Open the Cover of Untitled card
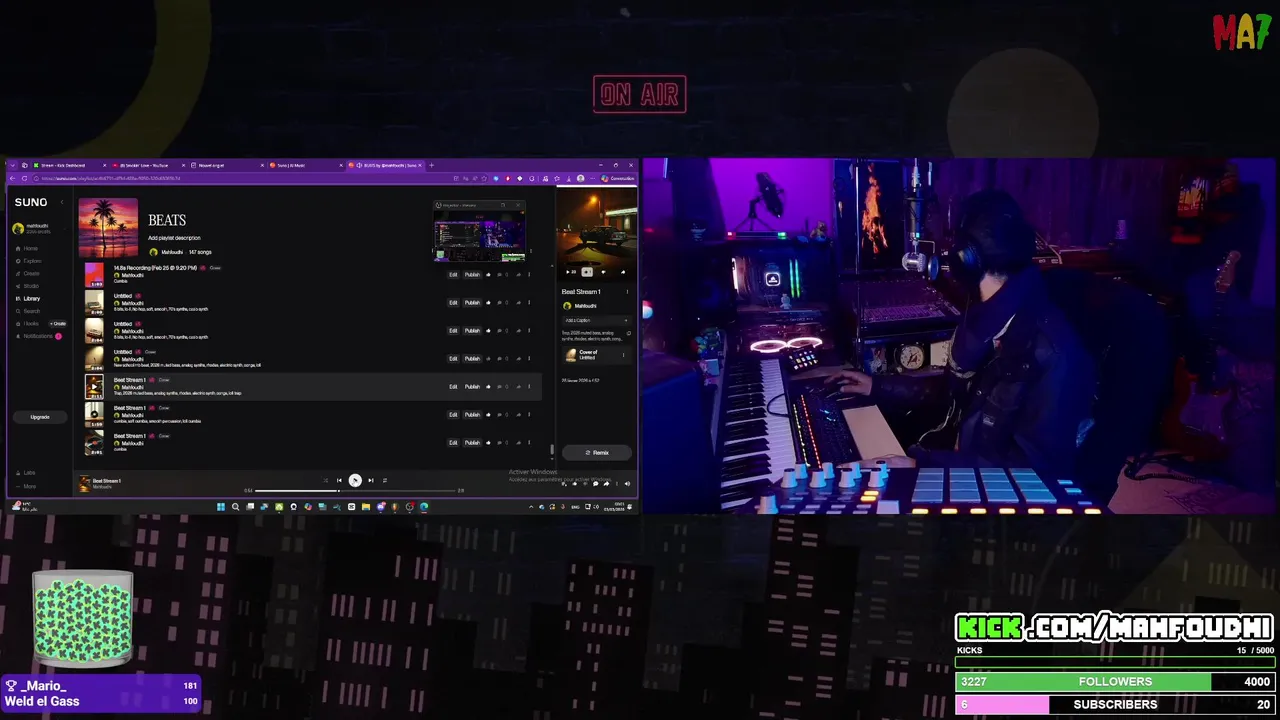The height and width of the screenshot is (720, 1280). tap(596, 355)
